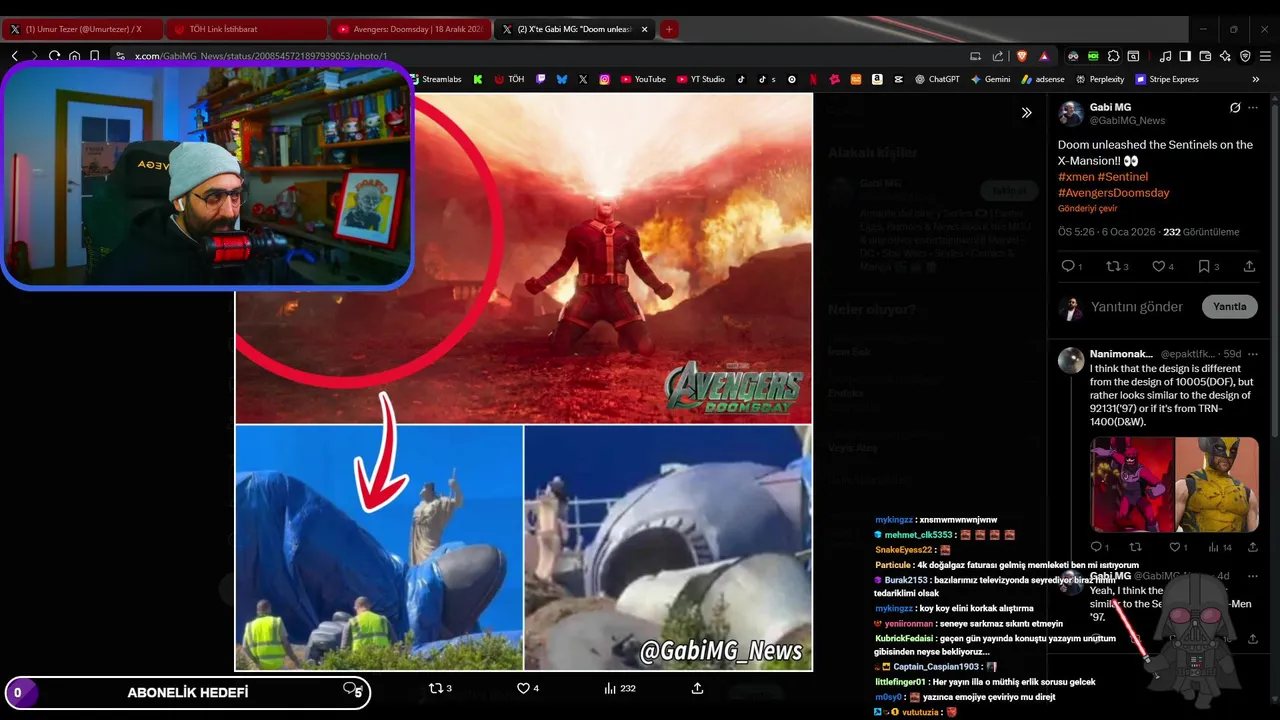
Task: Like the photo from the bottom bar
Action: tap(528, 688)
